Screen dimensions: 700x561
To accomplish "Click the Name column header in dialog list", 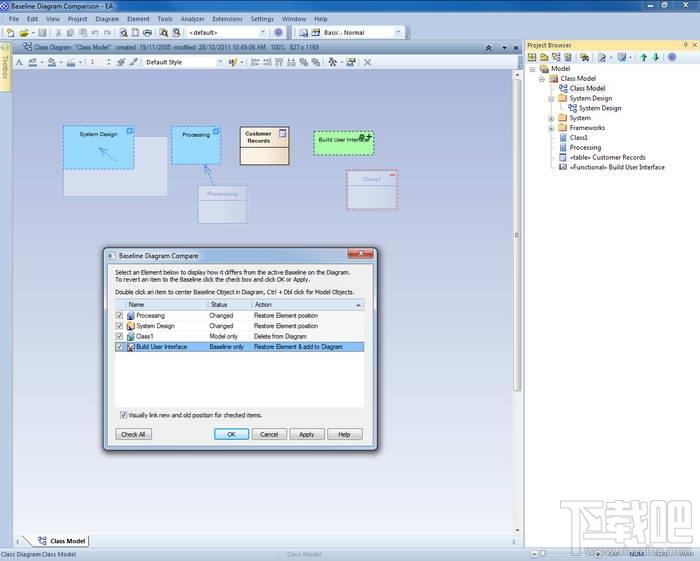I will [x=167, y=304].
